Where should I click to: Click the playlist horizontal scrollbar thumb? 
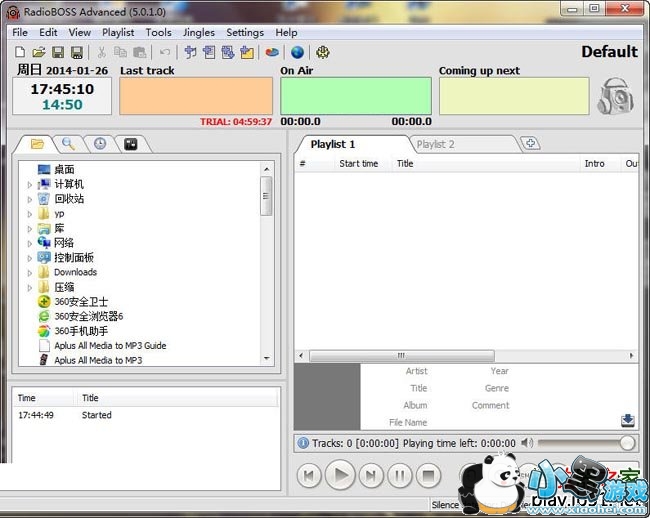pos(402,356)
